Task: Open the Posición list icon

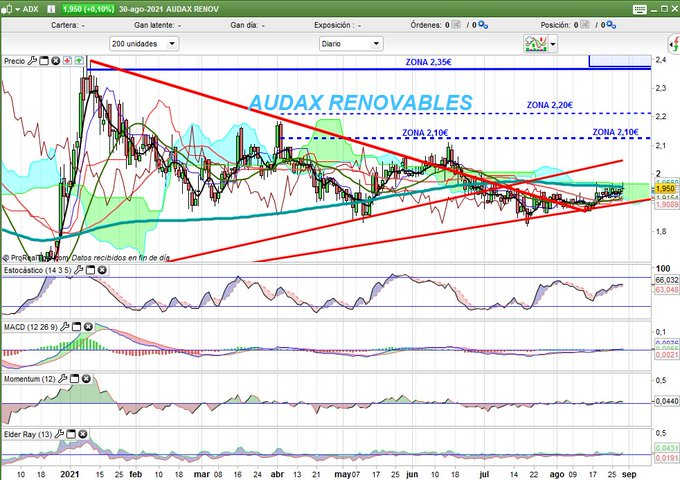Action: [584, 25]
